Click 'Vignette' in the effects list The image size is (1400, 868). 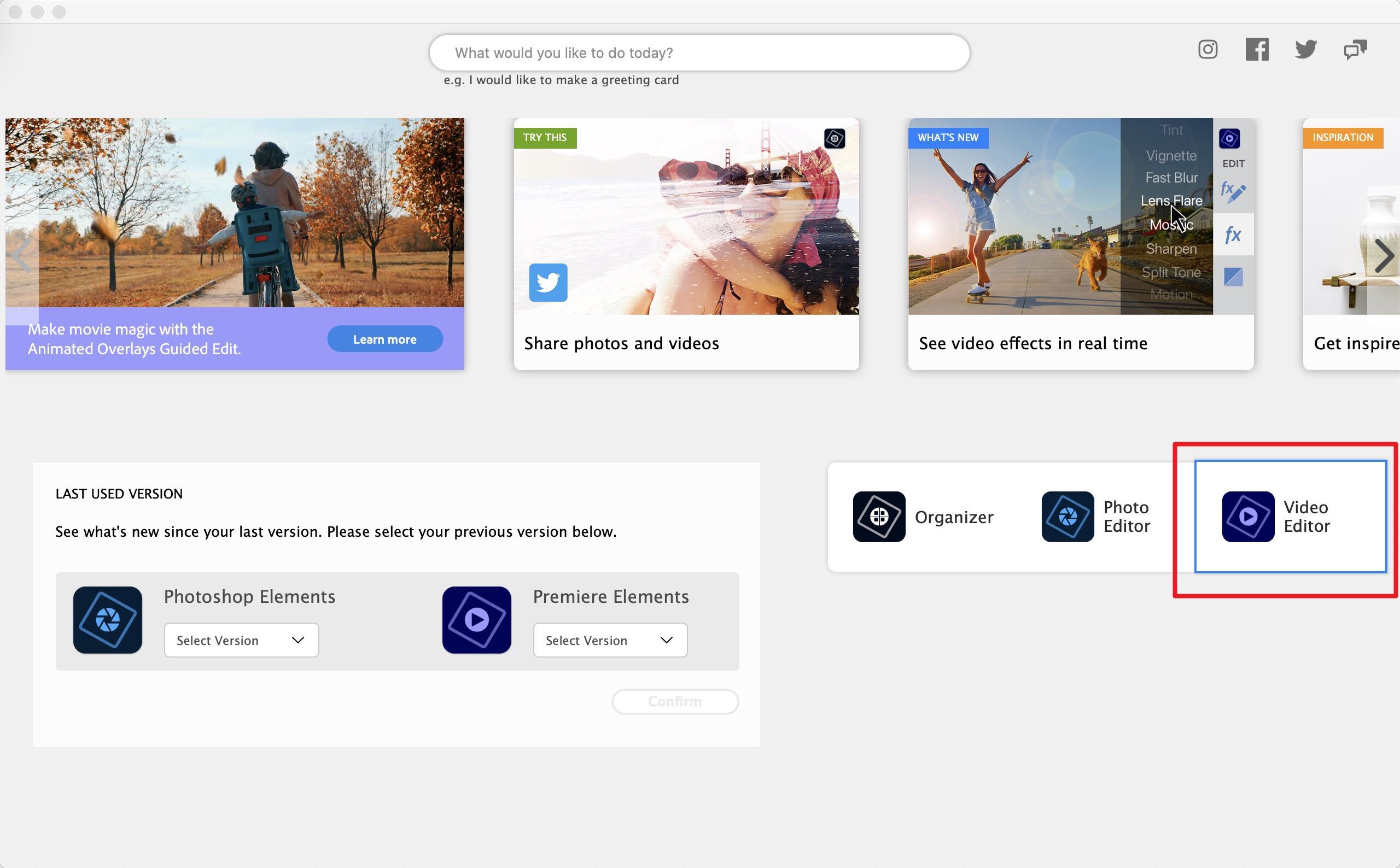1171,156
